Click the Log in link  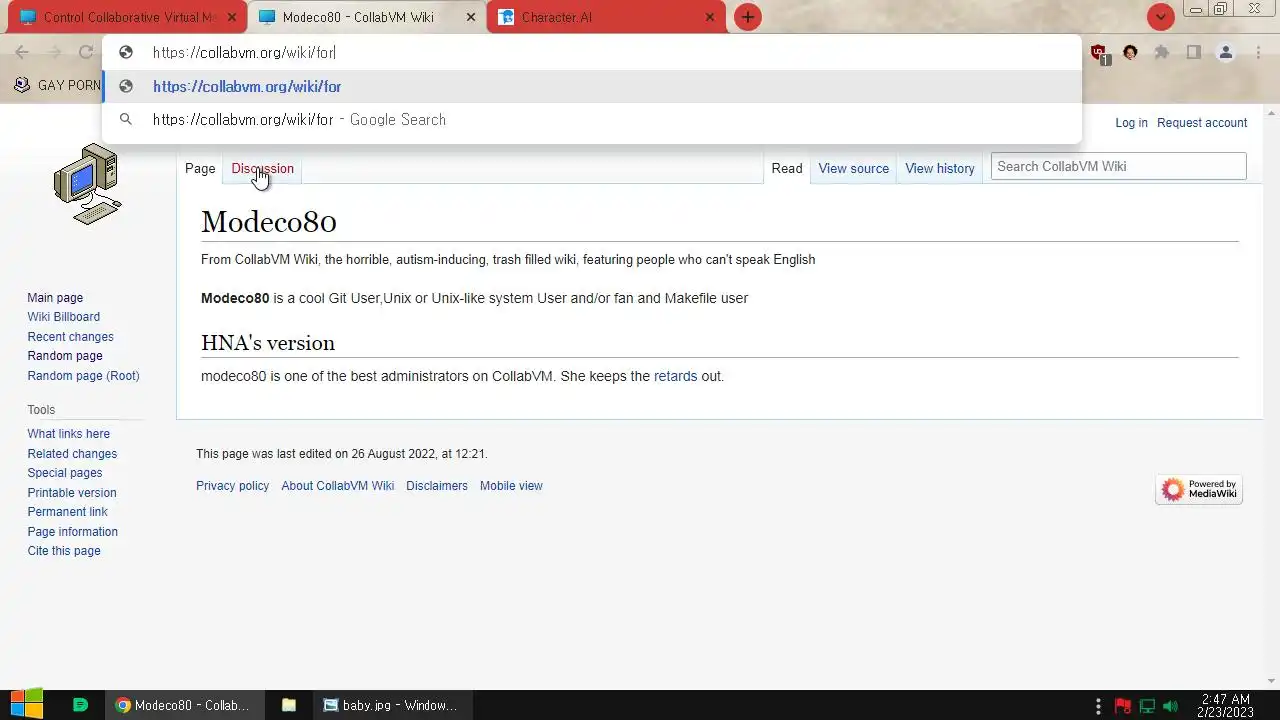click(1131, 123)
